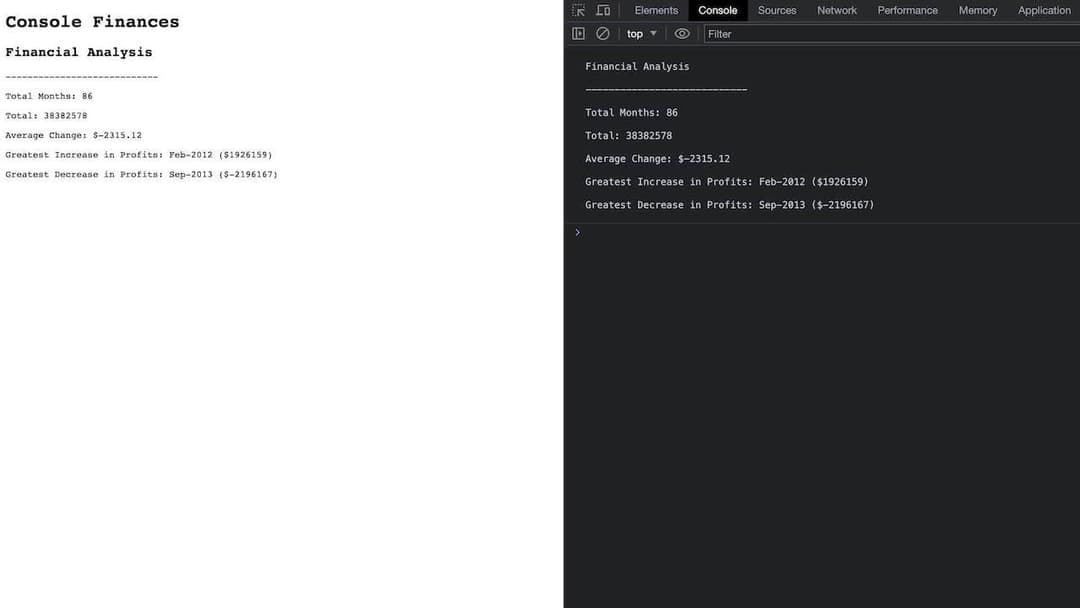Show the console sidebar panel
The height and width of the screenshot is (608, 1080).
click(x=578, y=34)
